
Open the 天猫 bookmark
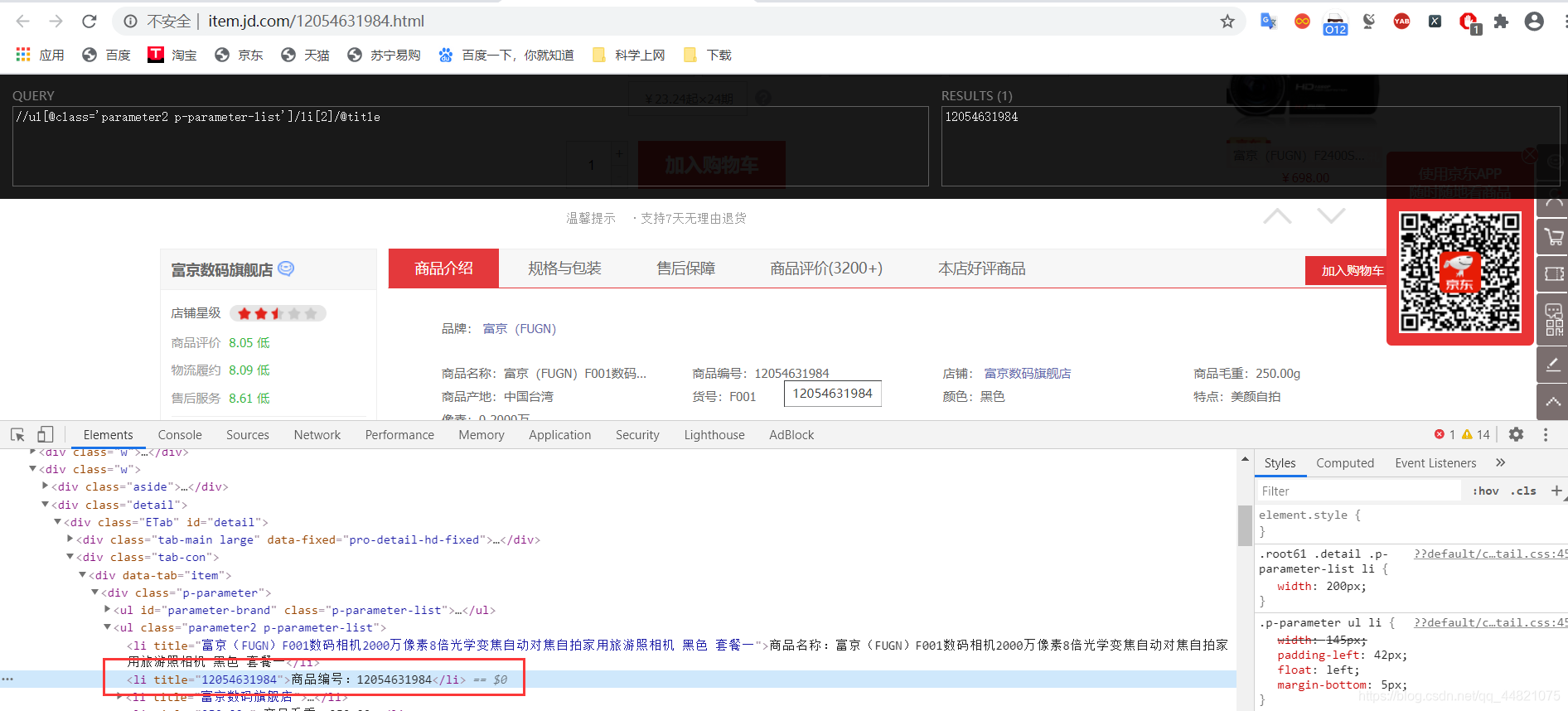click(305, 55)
